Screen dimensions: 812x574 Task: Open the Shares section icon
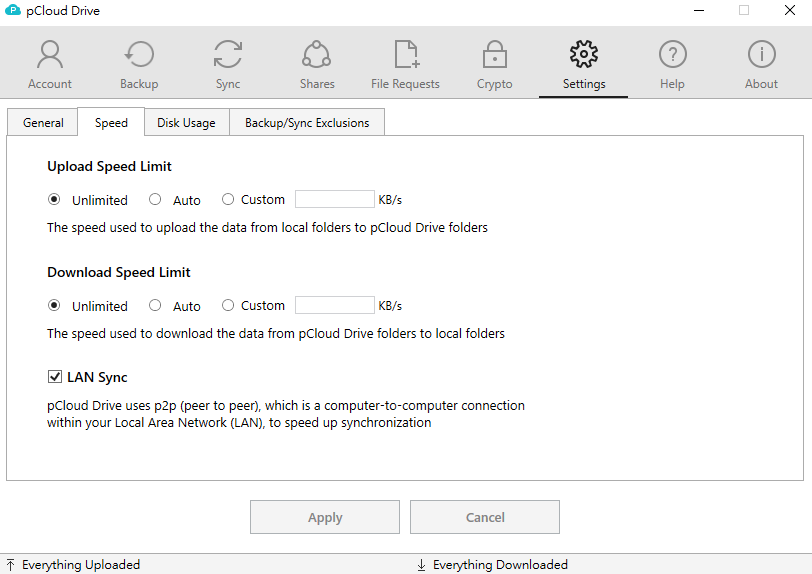pos(317,55)
